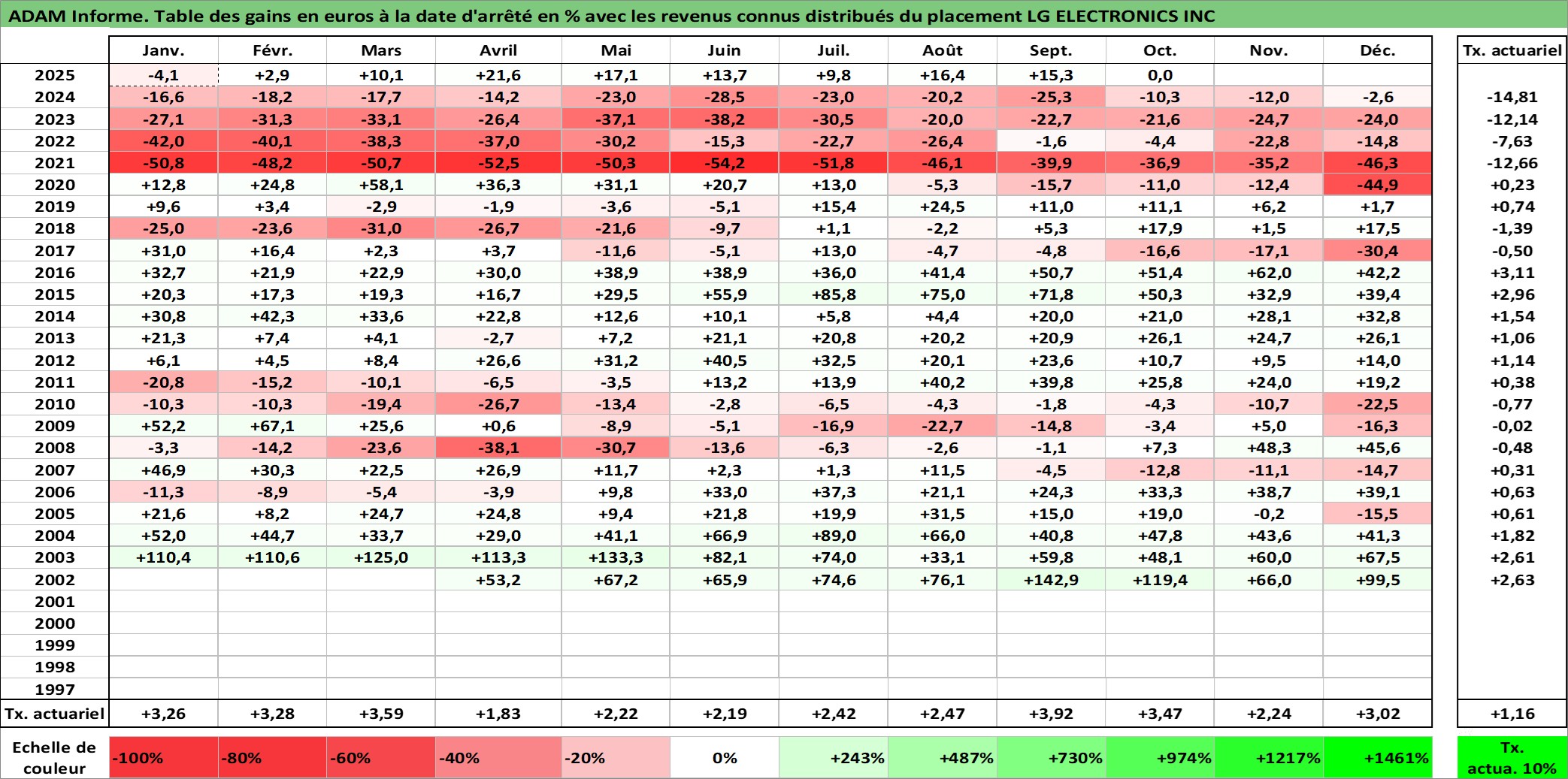
Task: Click the +1,83 April actuarial rate
Action: tap(498, 714)
